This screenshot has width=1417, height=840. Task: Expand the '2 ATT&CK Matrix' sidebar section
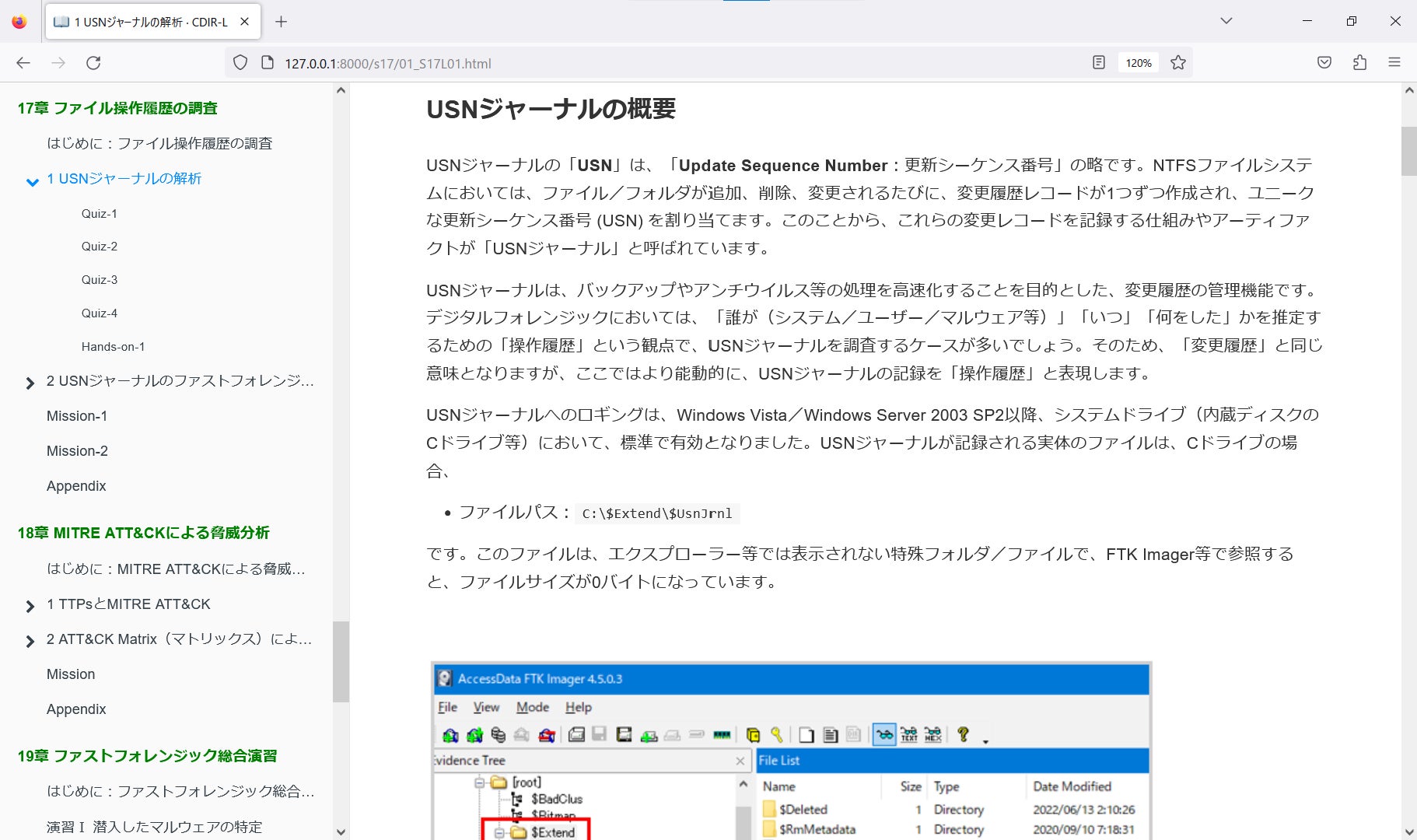pyautogui.click(x=30, y=641)
